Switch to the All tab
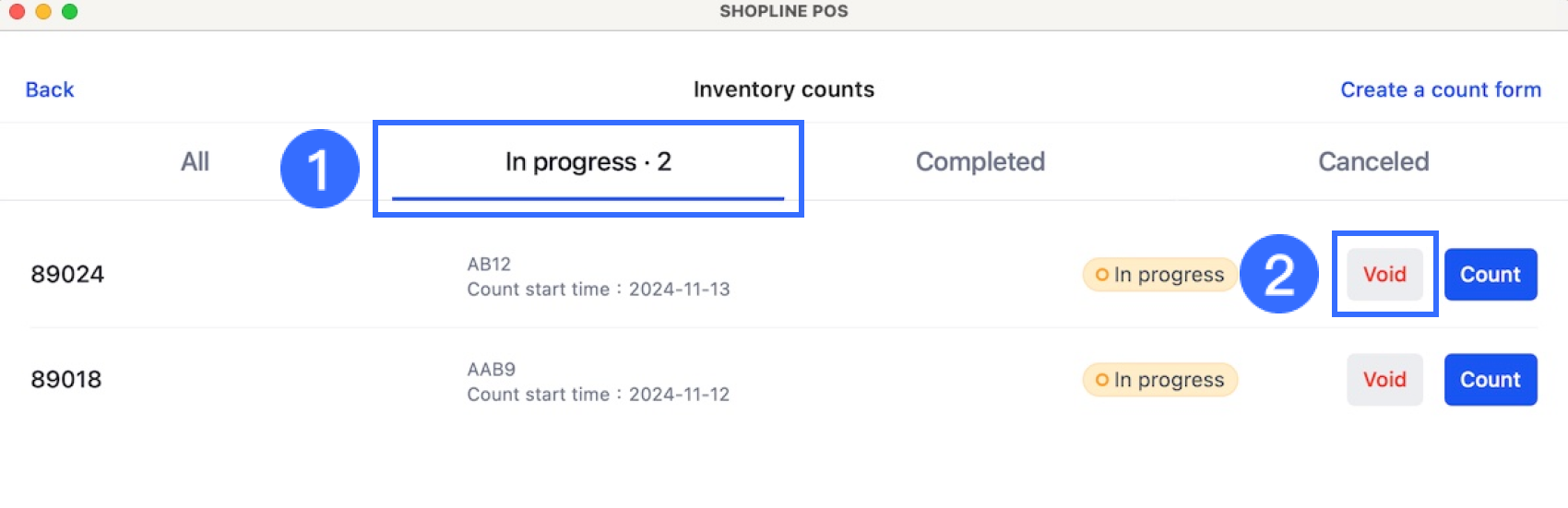The width and height of the screenshot is (1568, 508). coord(195,162)
